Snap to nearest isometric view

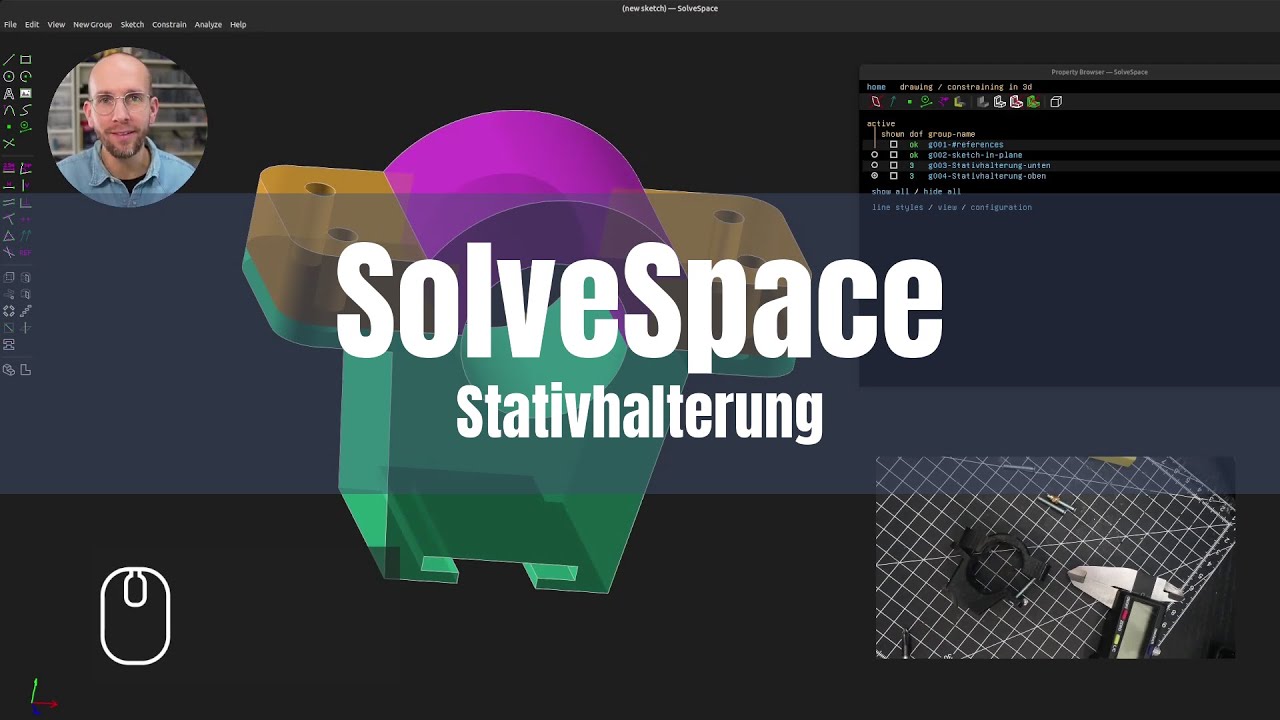click(9, 370)
